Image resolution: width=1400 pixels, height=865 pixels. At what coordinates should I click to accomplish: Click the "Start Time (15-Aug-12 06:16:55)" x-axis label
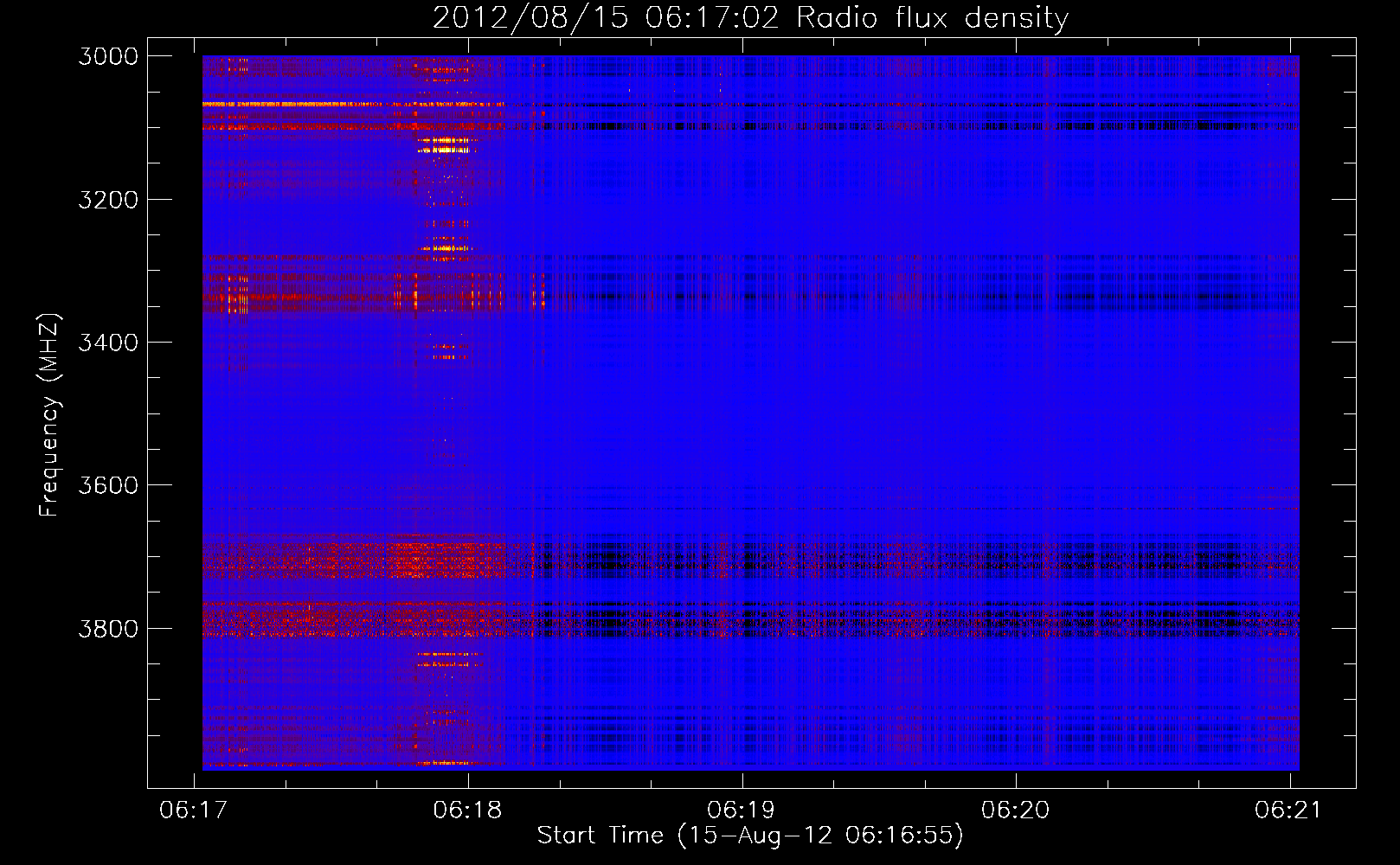750,836
